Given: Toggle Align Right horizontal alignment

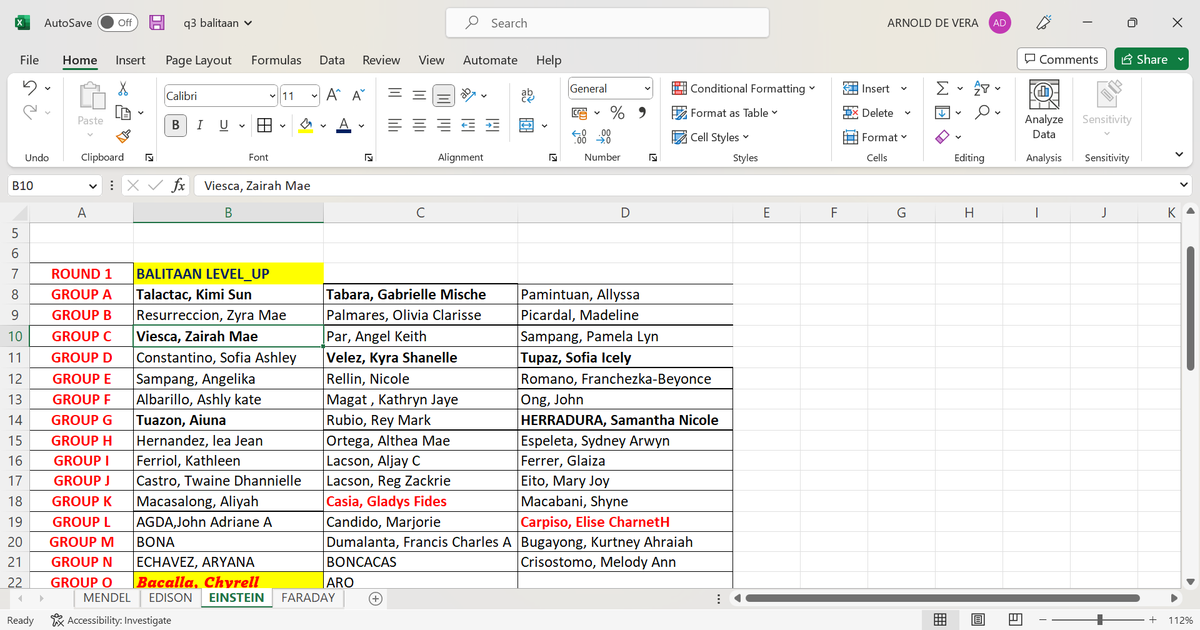Looking at the screenshot, I should tap(443, 125).
